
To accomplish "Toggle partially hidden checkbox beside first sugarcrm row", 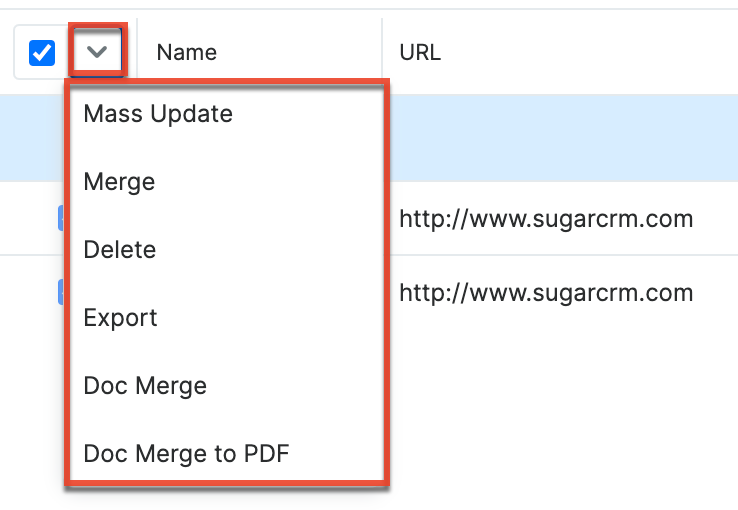I will pyautogui.click(x=61, y=217).
